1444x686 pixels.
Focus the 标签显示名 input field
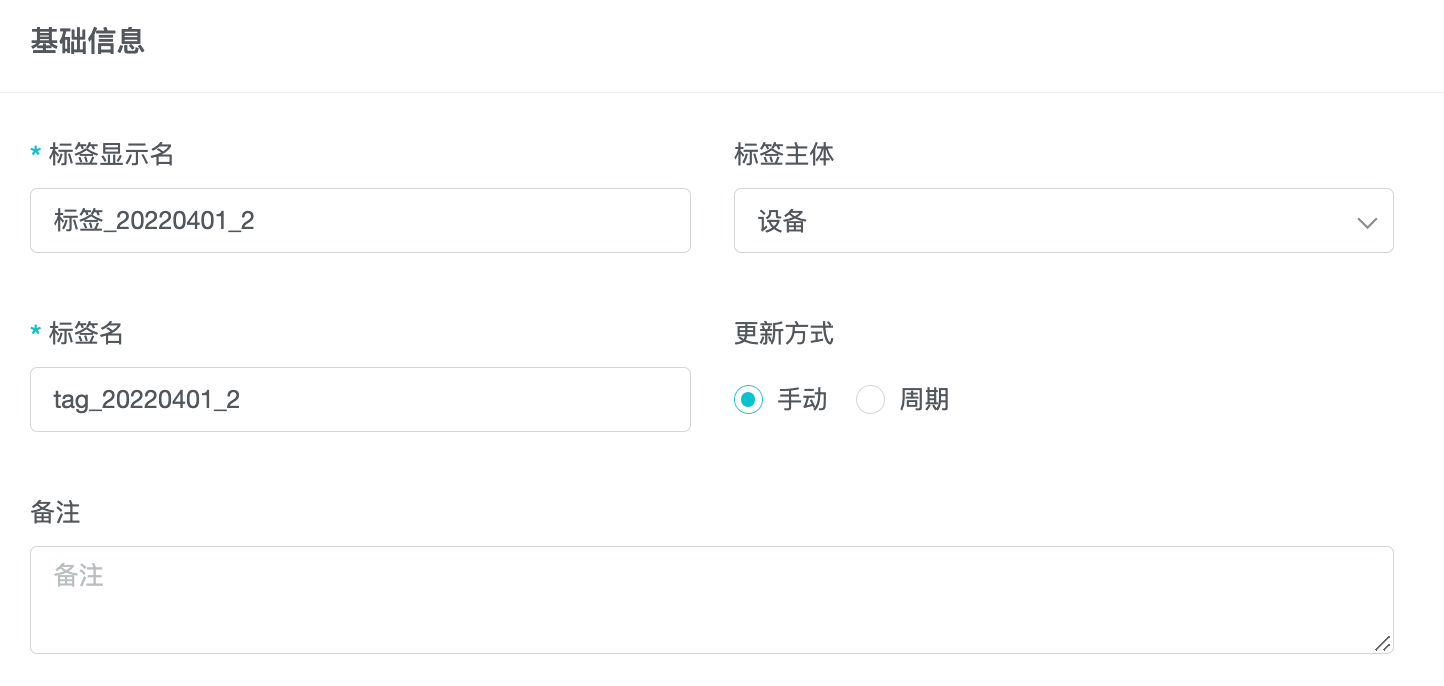click(360, 221)
